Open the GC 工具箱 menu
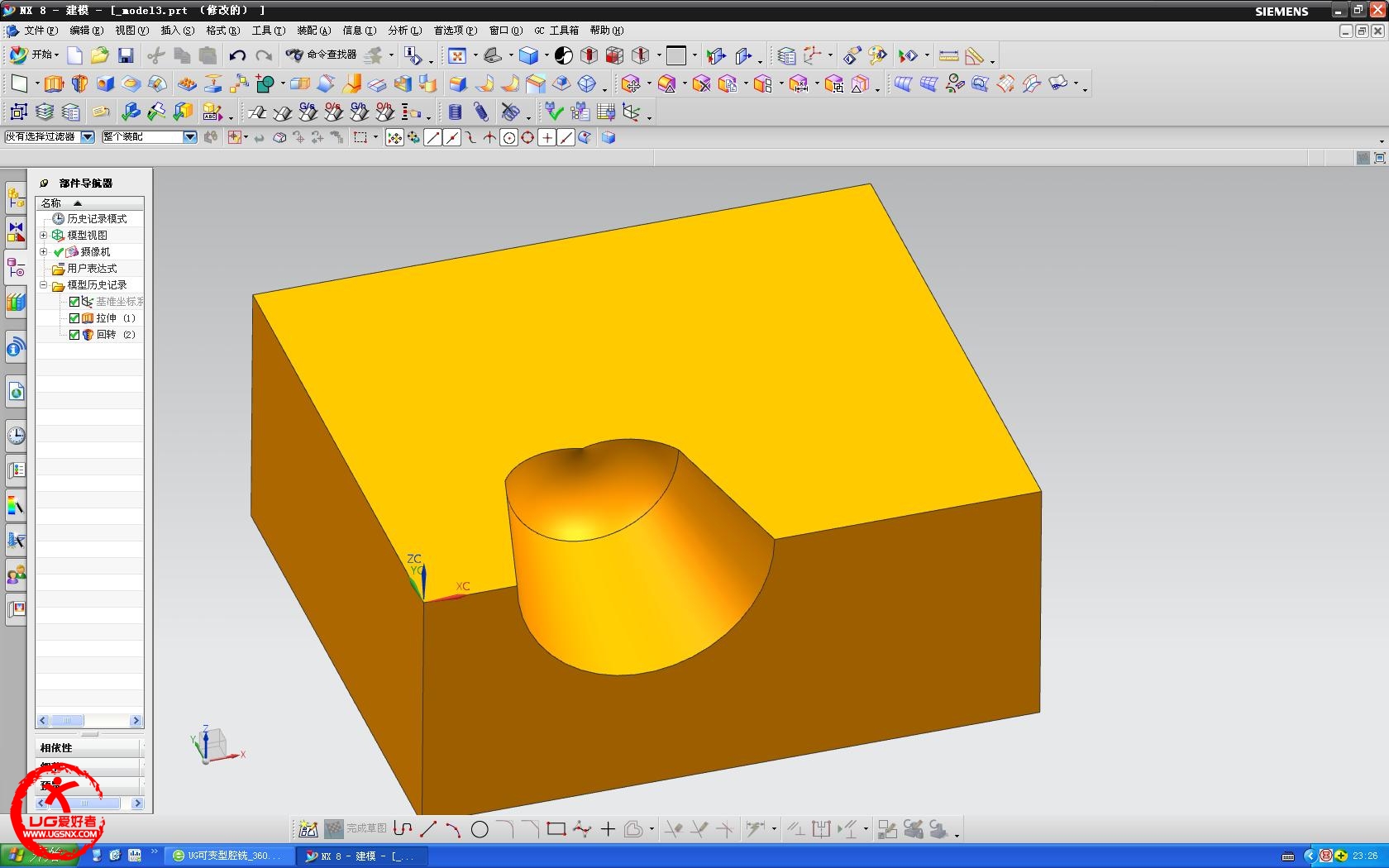1389x868 pixels. [x=556, y=31]
